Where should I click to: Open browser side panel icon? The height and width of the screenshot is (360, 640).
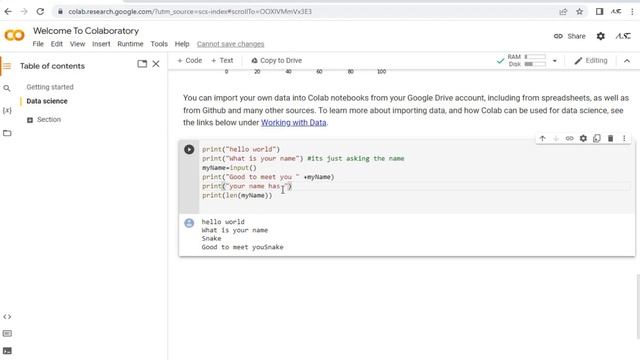click(599, 11)
